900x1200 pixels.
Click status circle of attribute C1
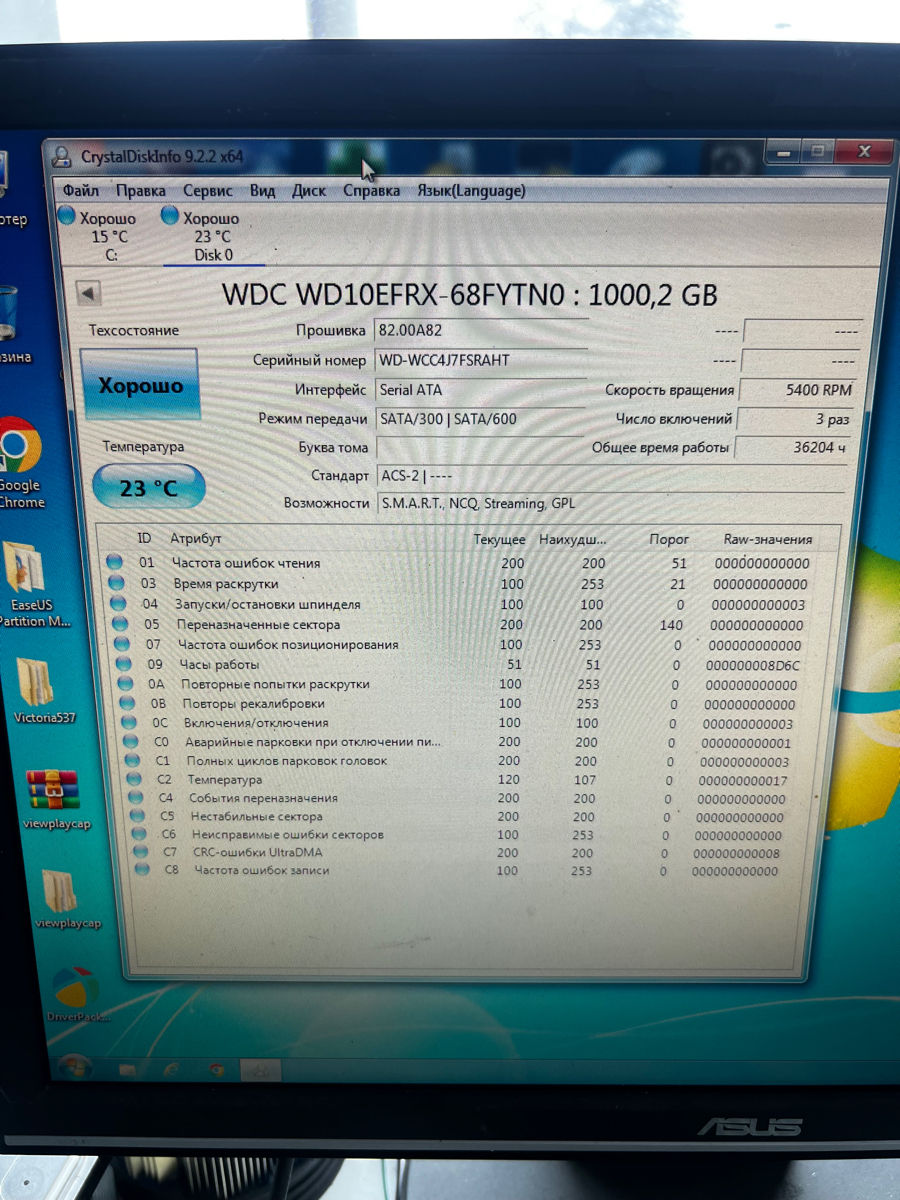pyautogui.click(x=134, y=761)
